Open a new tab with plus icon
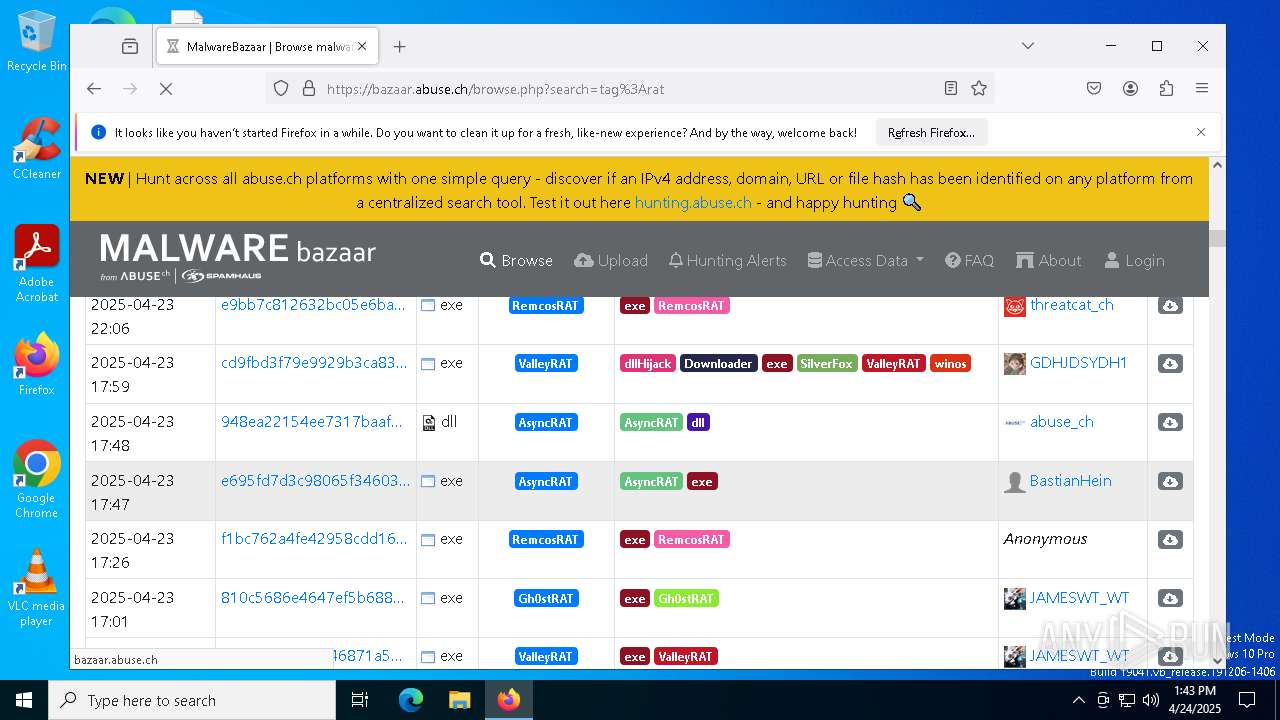 click(400, 46)
